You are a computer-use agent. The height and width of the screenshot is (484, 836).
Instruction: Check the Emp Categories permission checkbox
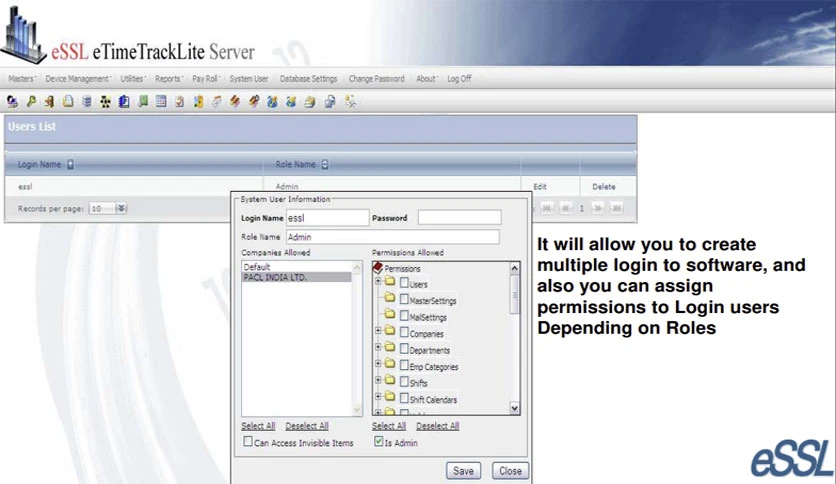(404, 365)
